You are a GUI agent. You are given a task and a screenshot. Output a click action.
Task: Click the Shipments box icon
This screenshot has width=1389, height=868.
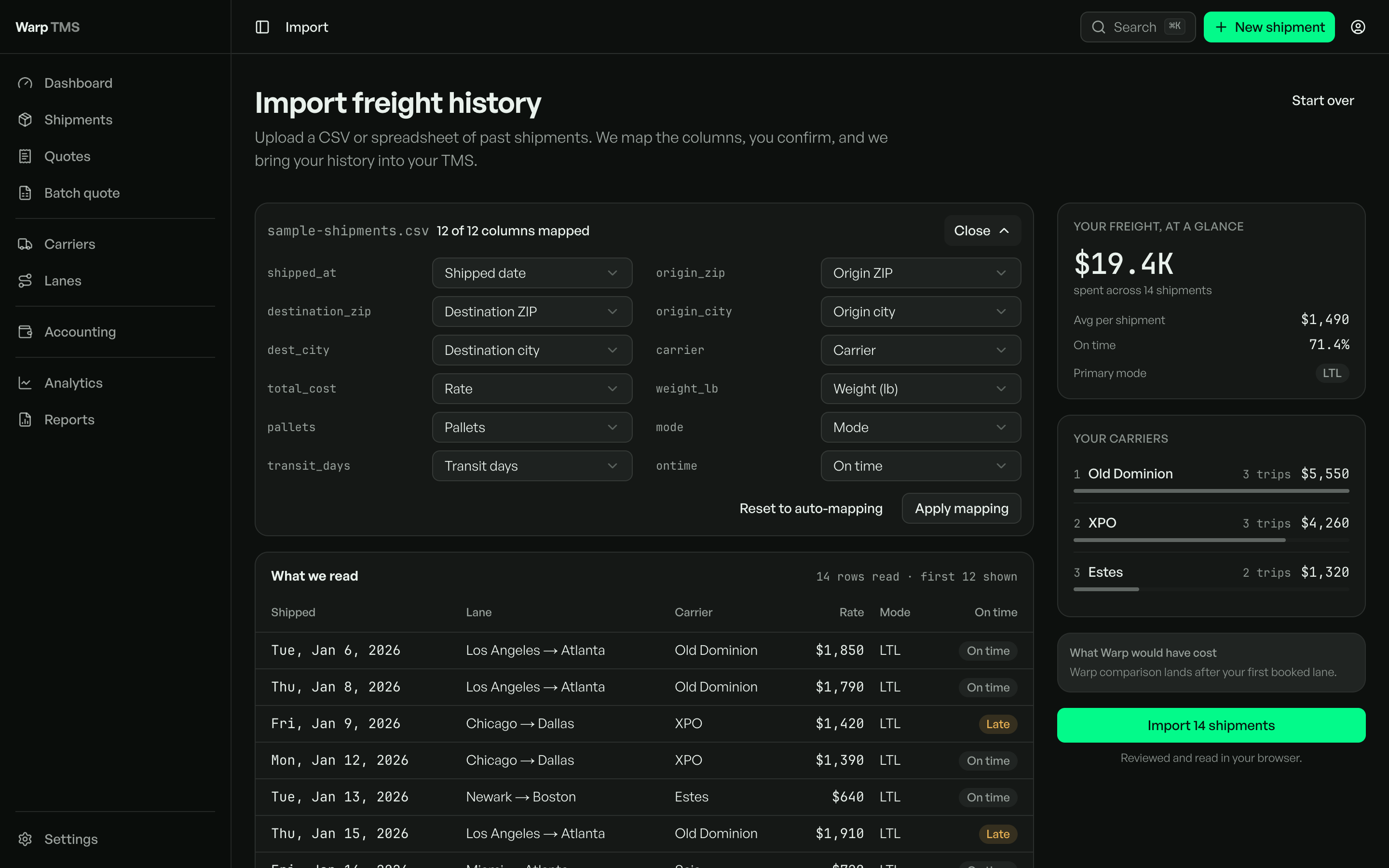click(25, 120)
